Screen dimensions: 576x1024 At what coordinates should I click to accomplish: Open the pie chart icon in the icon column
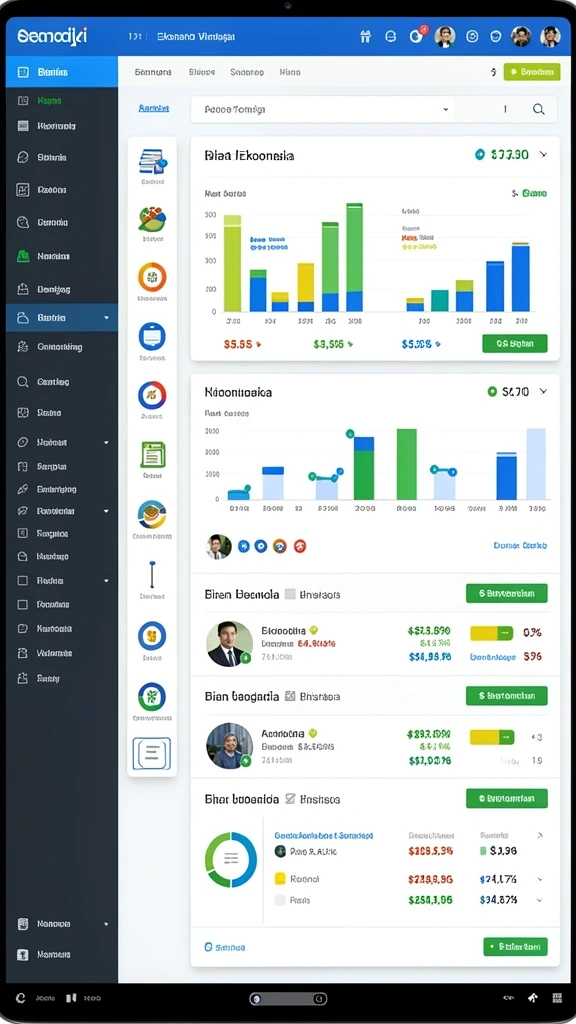pos(152,219)
